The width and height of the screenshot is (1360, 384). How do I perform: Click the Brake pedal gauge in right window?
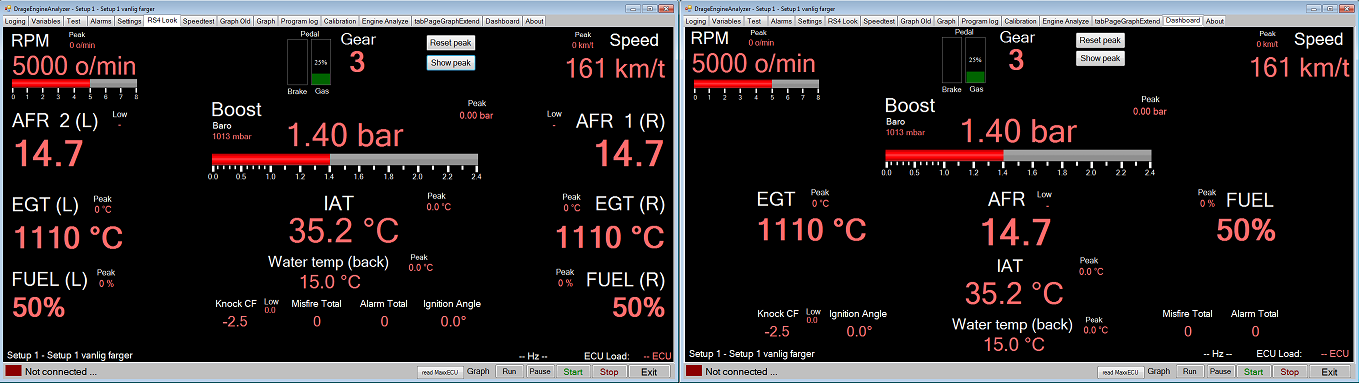pos(951,62)
